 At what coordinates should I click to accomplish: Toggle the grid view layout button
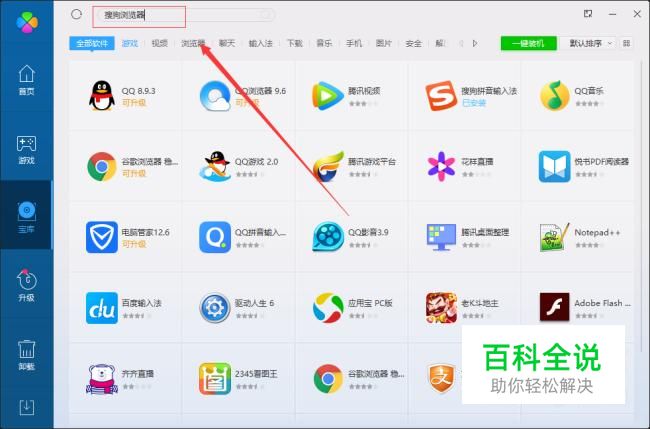click(626, 43)
